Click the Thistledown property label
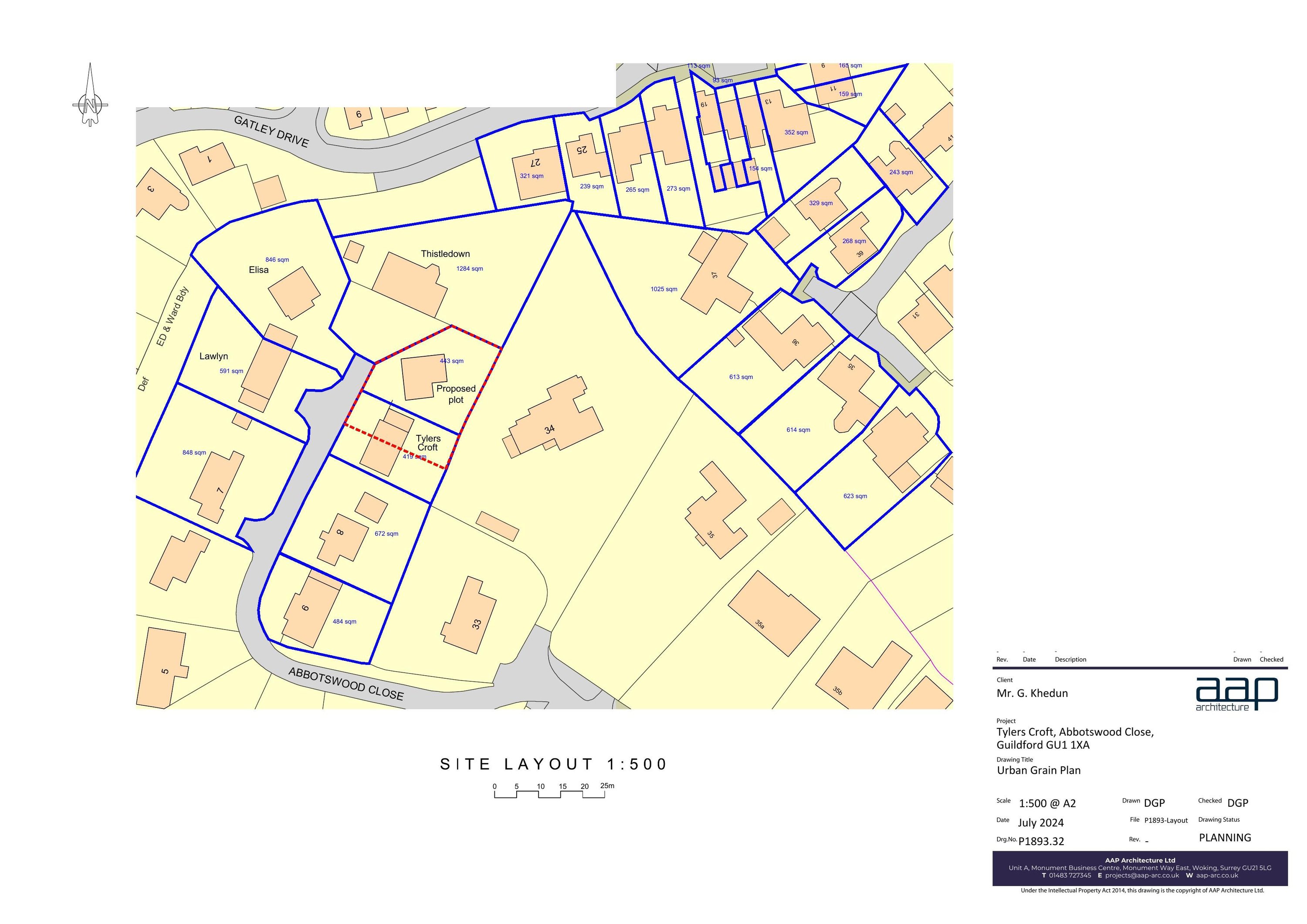The width and height of the screenshot is (1307, 924). tap(445, 254)
